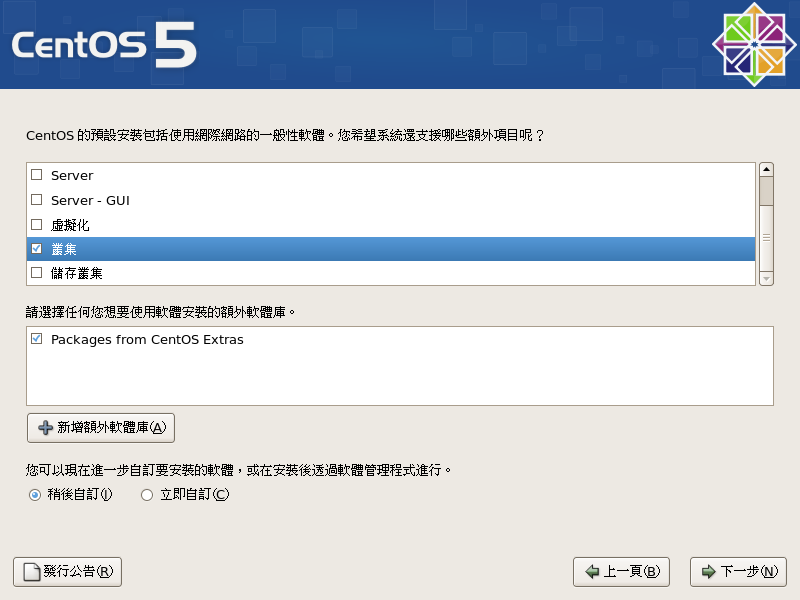Tick the Server checkbox
800x600 pixels.
(37, 175)
